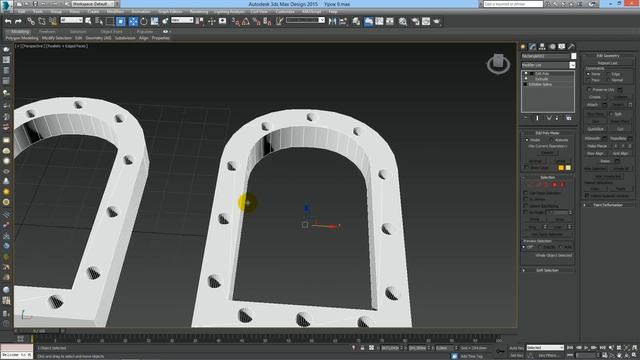Click the QuickSlice button
The image size is (640, 360).
tap(596, 129)
